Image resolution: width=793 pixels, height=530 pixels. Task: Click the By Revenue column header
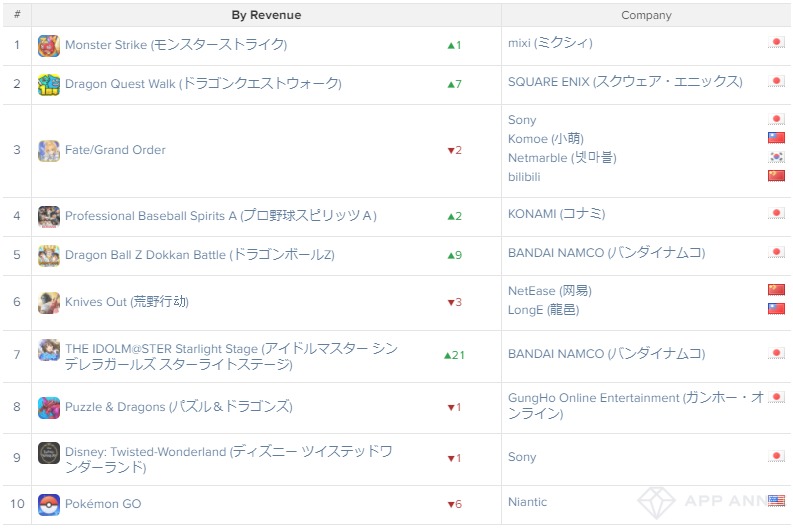coord(266,15)
